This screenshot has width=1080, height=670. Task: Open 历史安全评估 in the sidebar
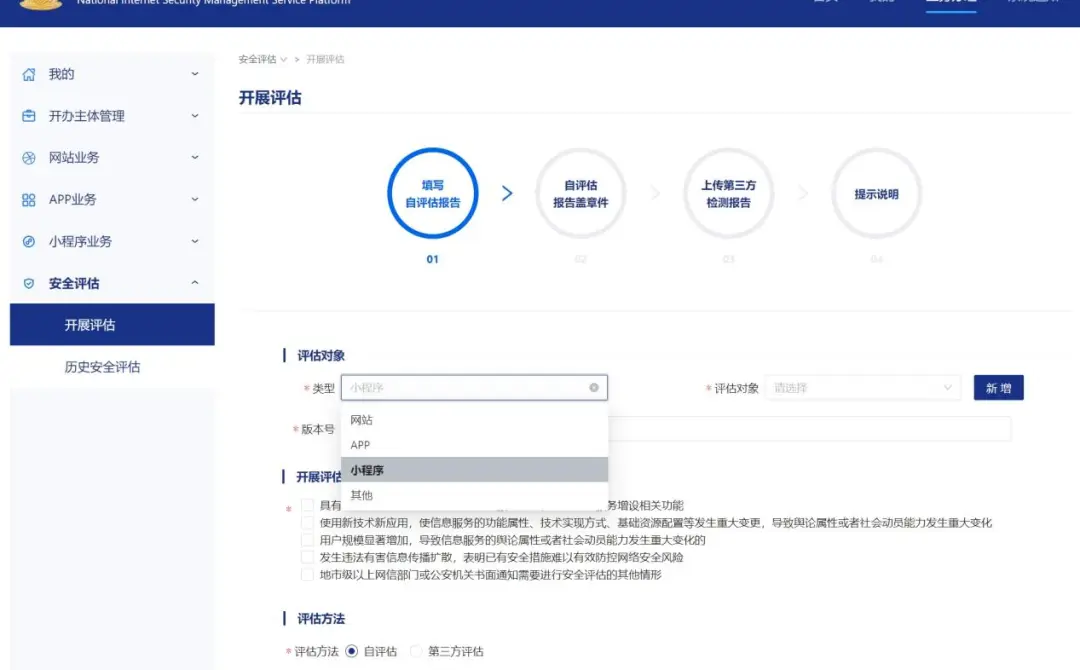[x=102, y=367]
